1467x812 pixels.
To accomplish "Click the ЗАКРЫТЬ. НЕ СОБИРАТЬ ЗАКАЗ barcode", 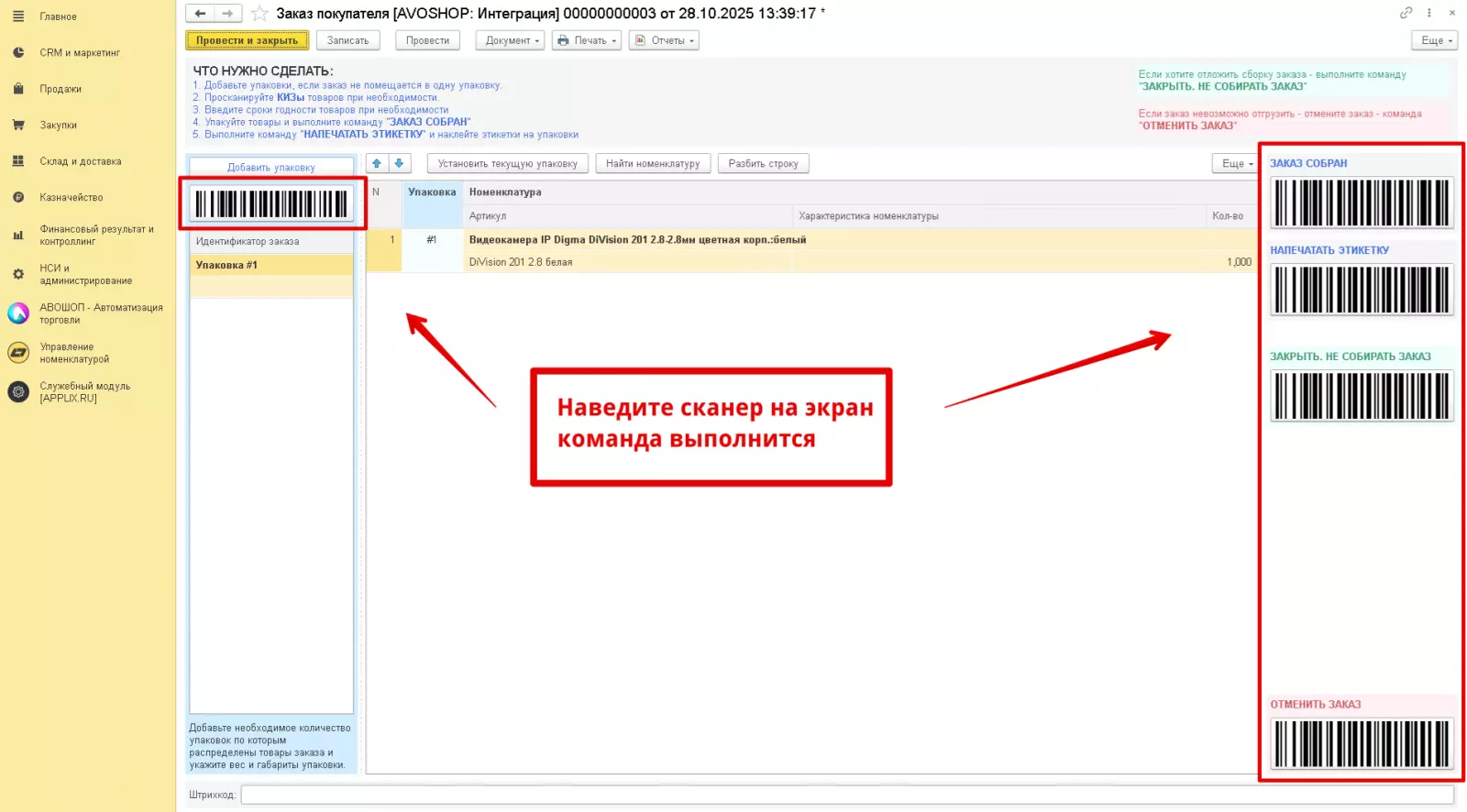I will 1362,396.
